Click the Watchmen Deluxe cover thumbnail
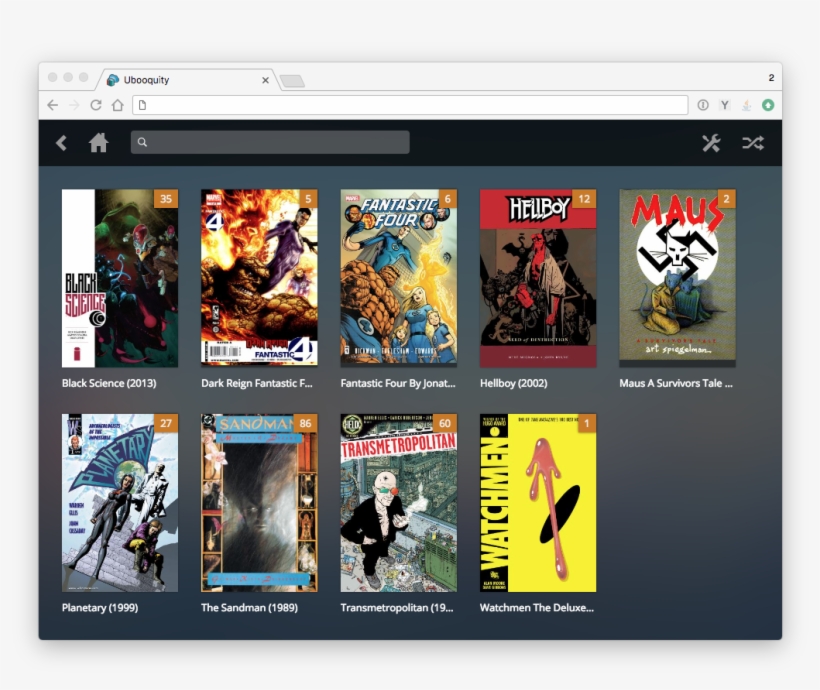The height and width of the screenshot is (690, 820). pos(537,502)
